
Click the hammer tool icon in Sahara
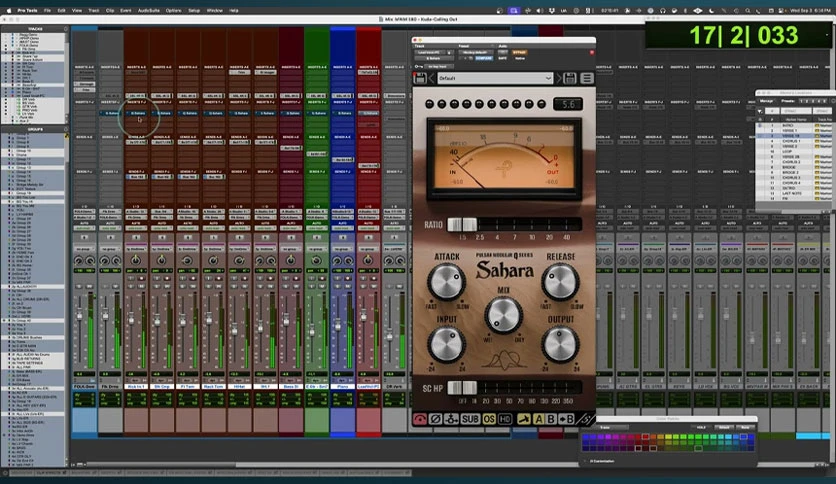(x=524, y=419)
